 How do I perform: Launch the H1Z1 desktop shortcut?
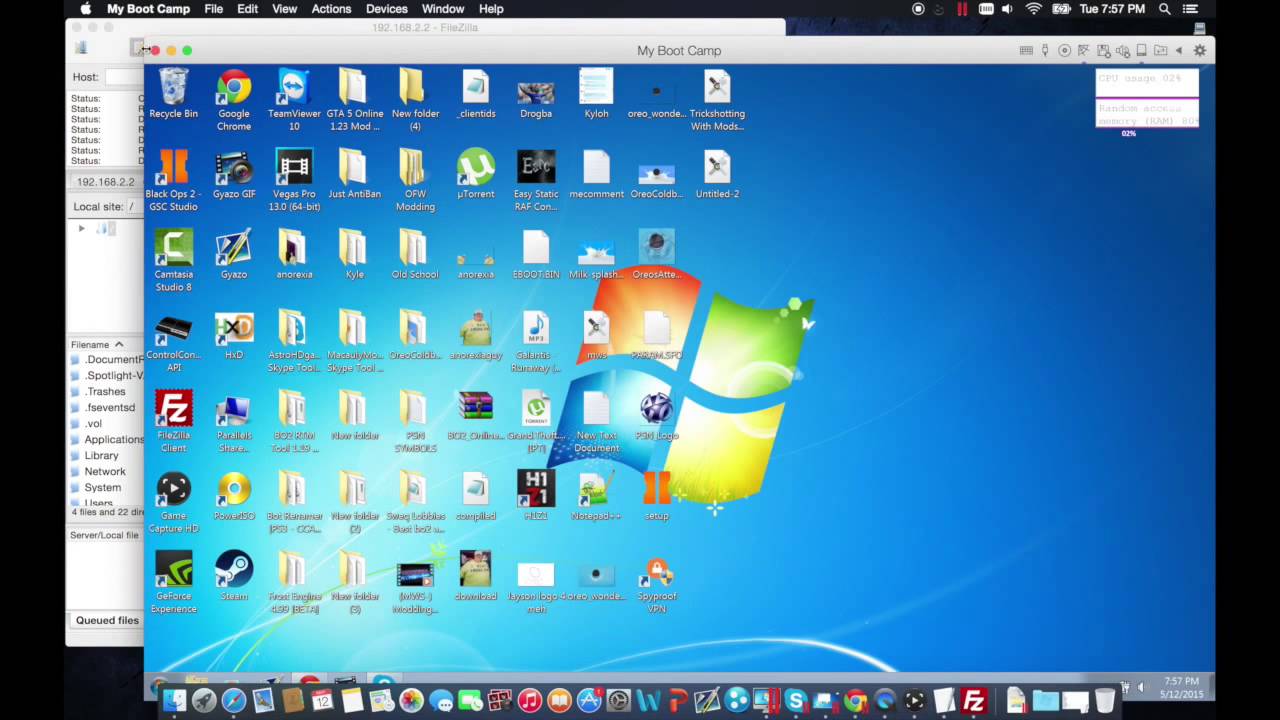click(x=536, y=496)
